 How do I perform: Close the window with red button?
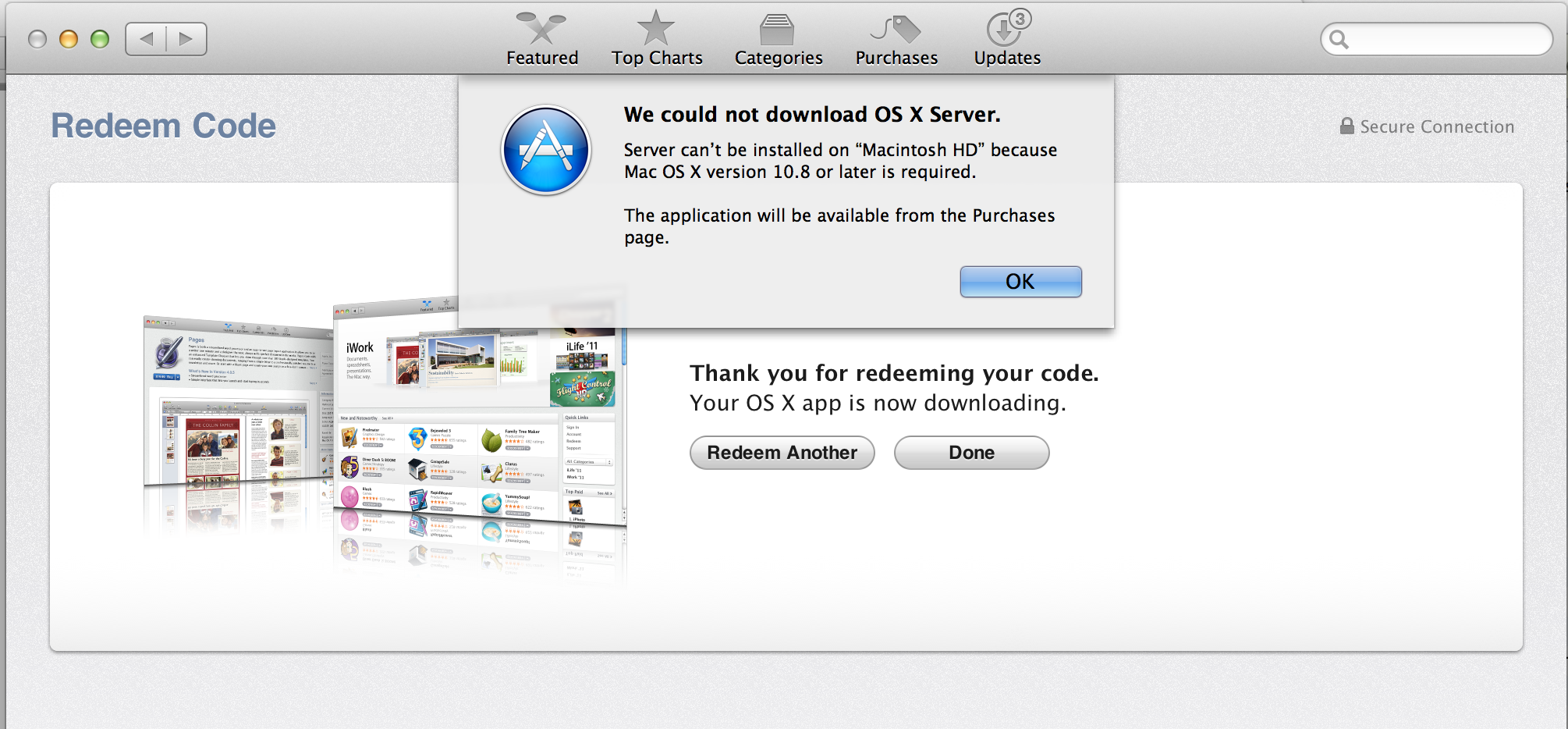click(37, 39)
